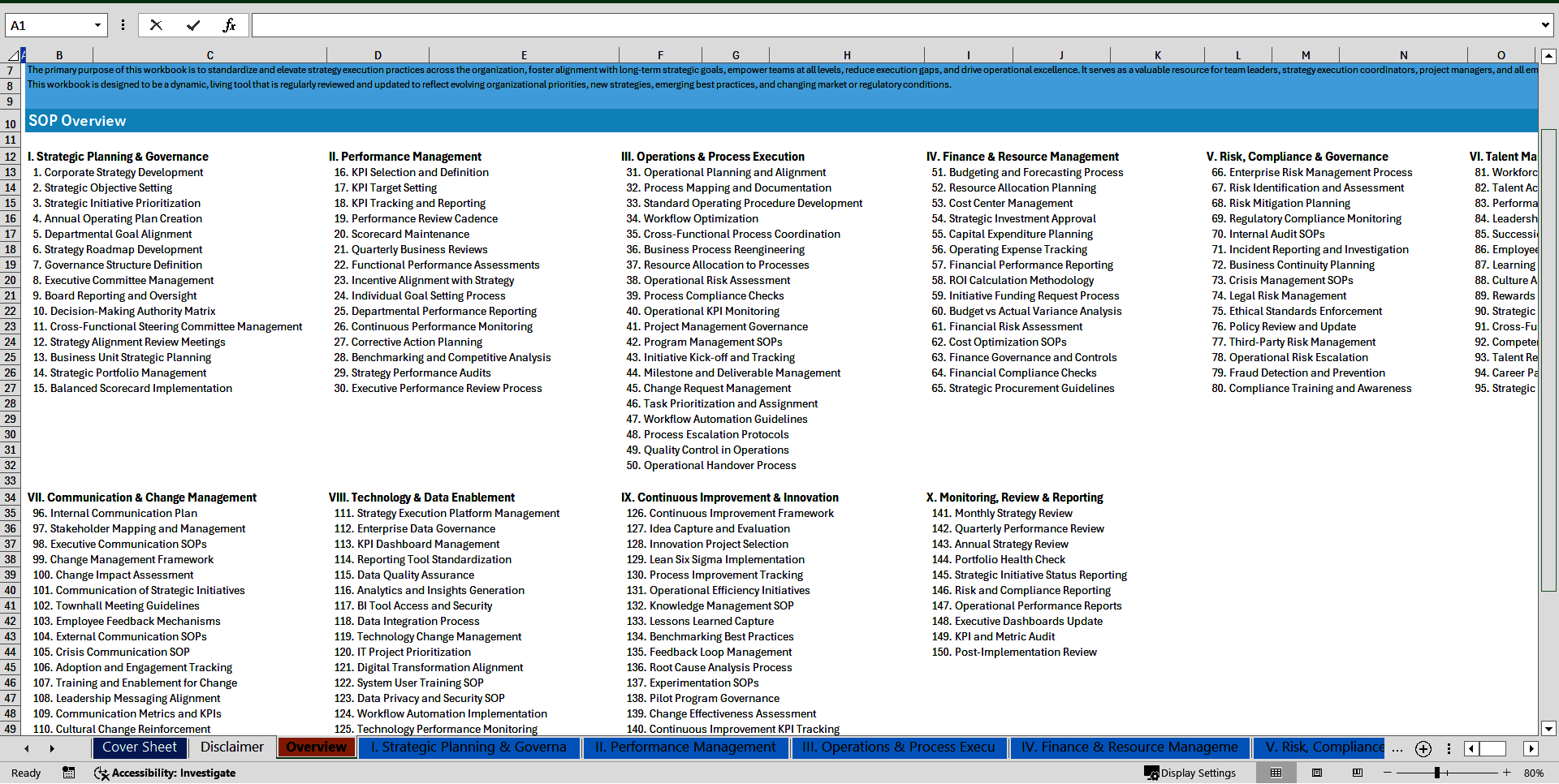Image resolution: width=1559 pixels, height=784 pixels.
Task: Click the Insert Function (fx) icon
Action: point(231,25)
